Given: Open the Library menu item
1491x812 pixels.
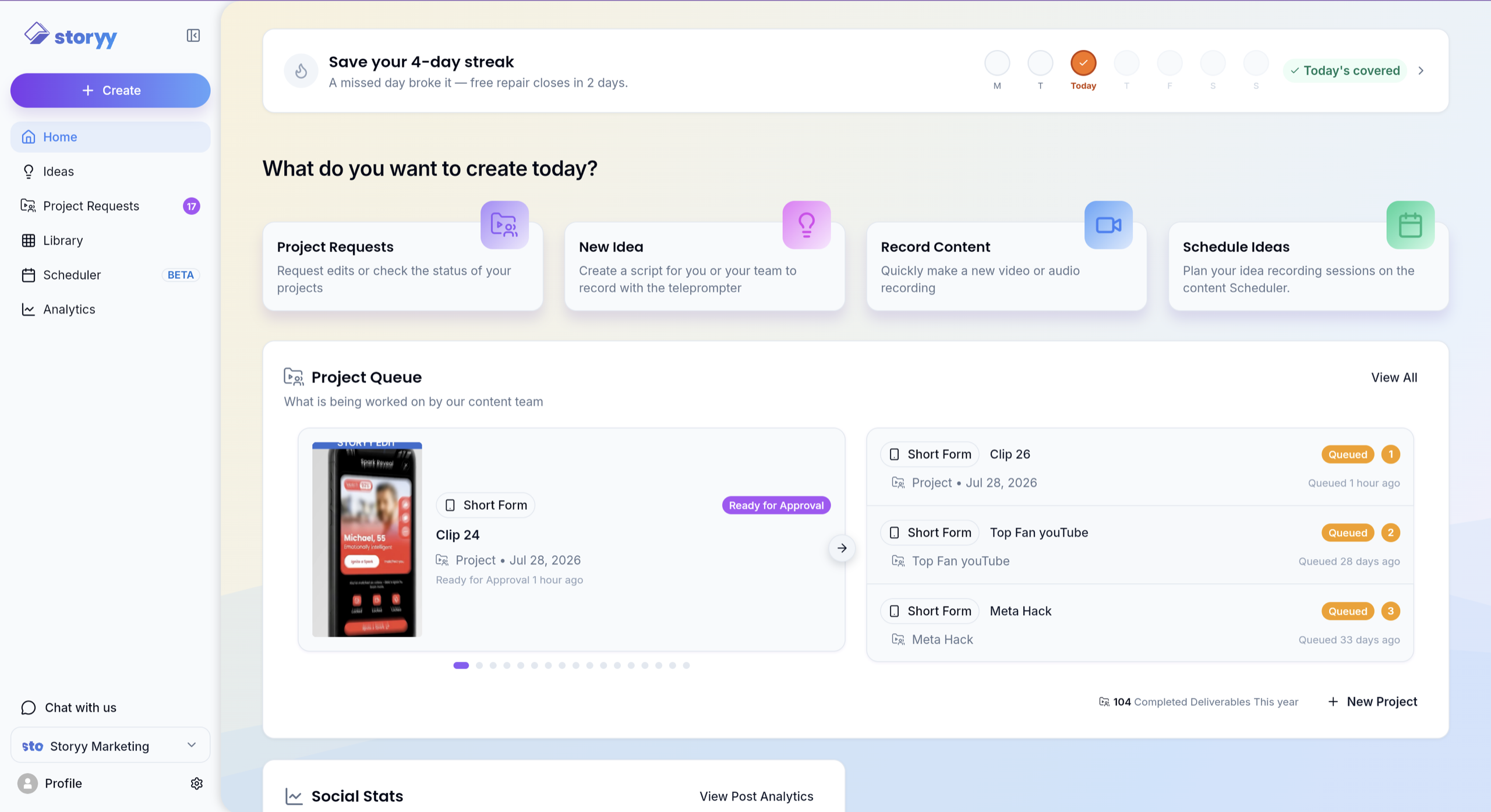Looking at the screenshot, I should (x=110, y=240).
